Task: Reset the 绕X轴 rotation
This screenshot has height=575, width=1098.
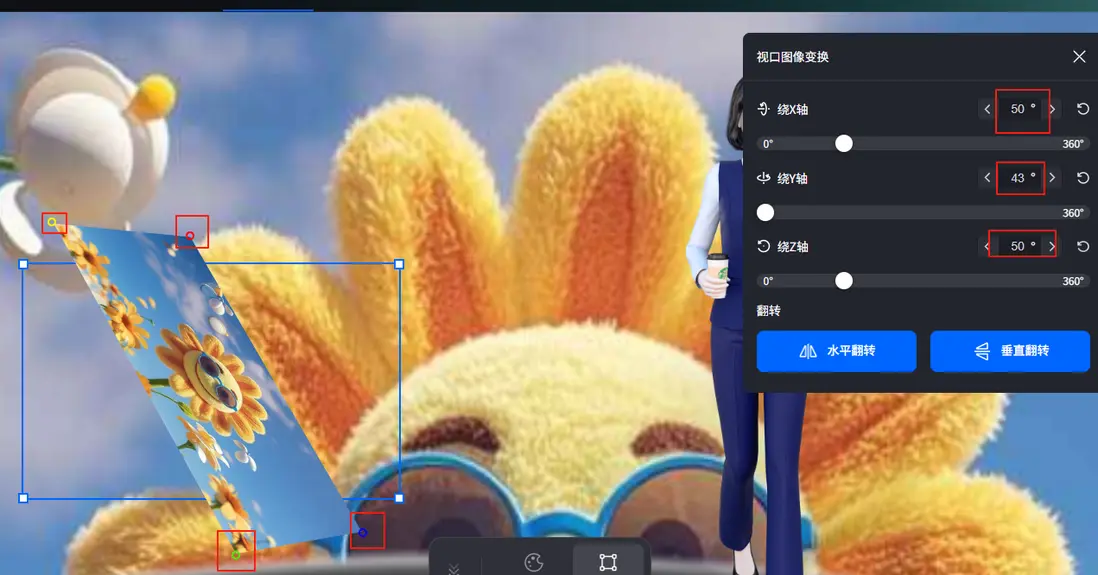Action: [x=1083, y=109]
